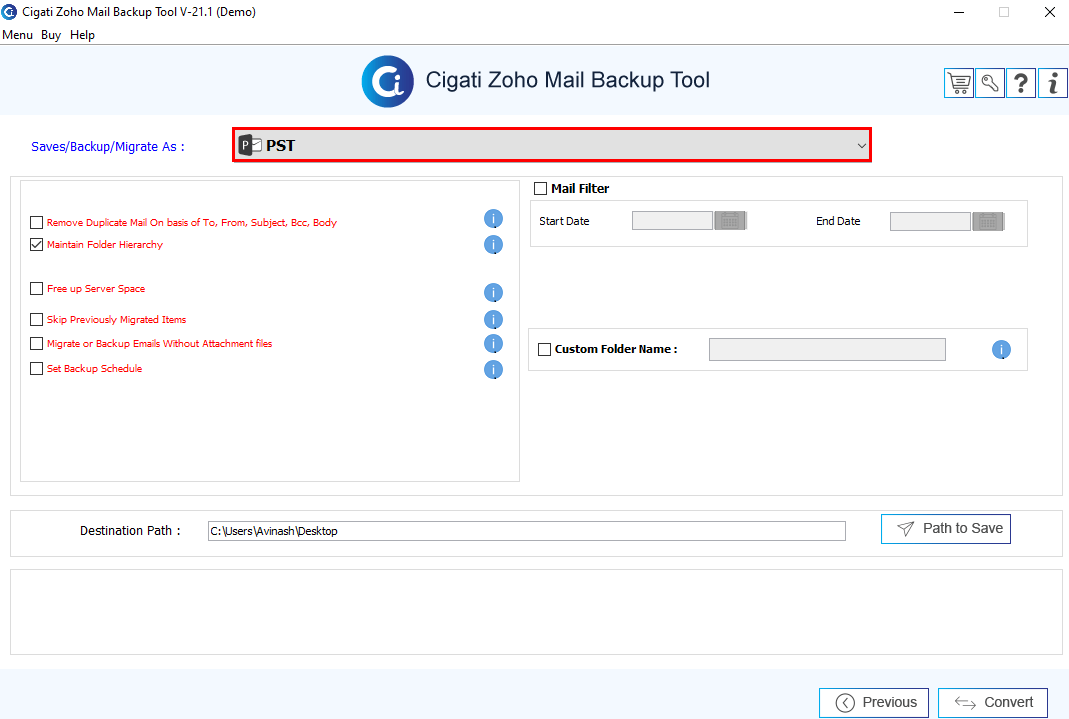The image size is (1069, 719).
Task: Click the Custom Folder Name input field
Action: pyautogui.click(x=827, y=350)
